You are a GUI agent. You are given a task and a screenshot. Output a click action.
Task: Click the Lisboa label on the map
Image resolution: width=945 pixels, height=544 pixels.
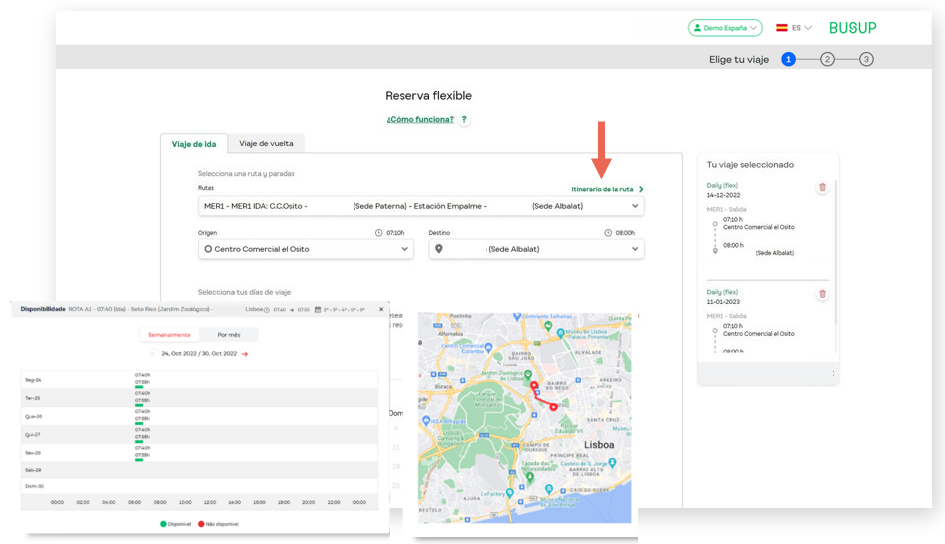click(x=599, y=445)
